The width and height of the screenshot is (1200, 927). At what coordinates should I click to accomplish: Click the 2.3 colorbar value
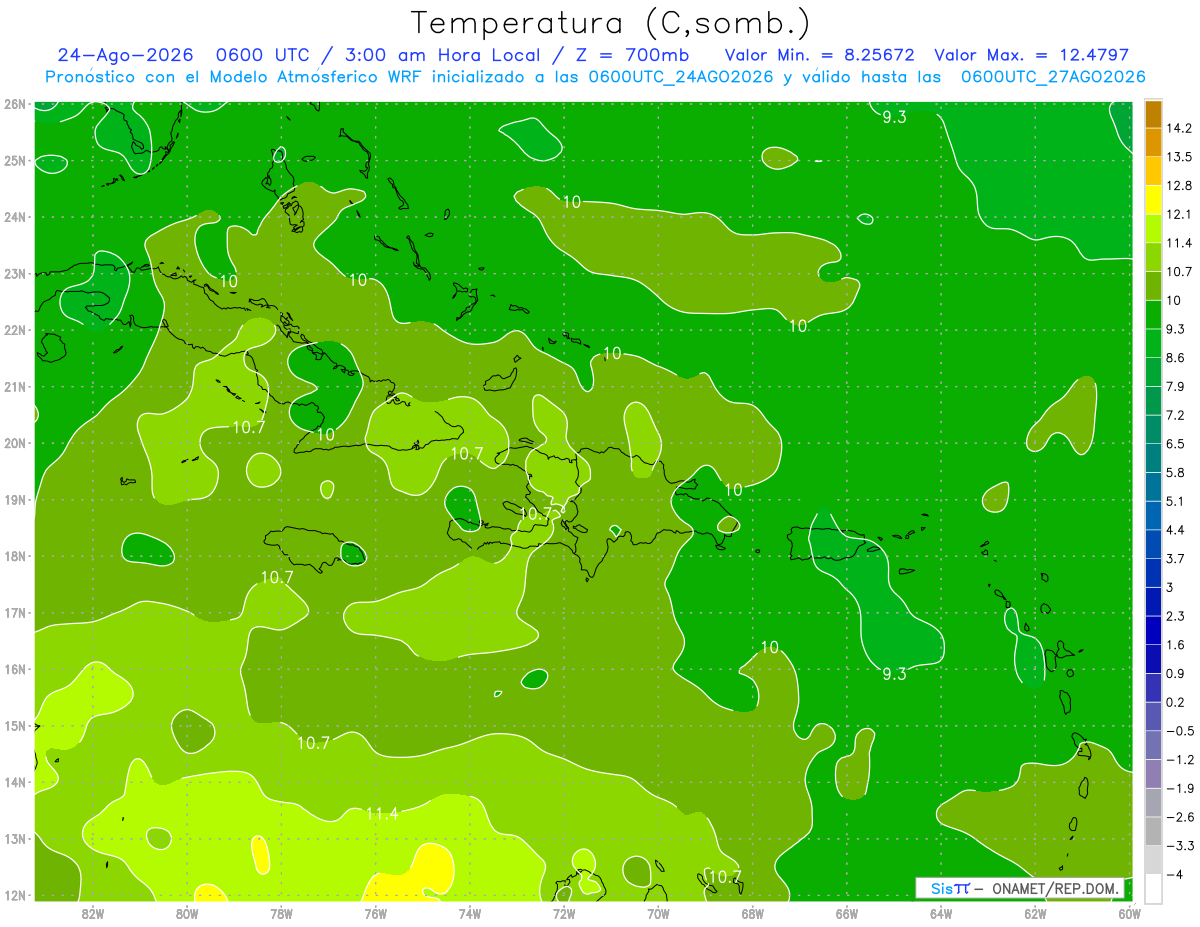(1176, 615)
